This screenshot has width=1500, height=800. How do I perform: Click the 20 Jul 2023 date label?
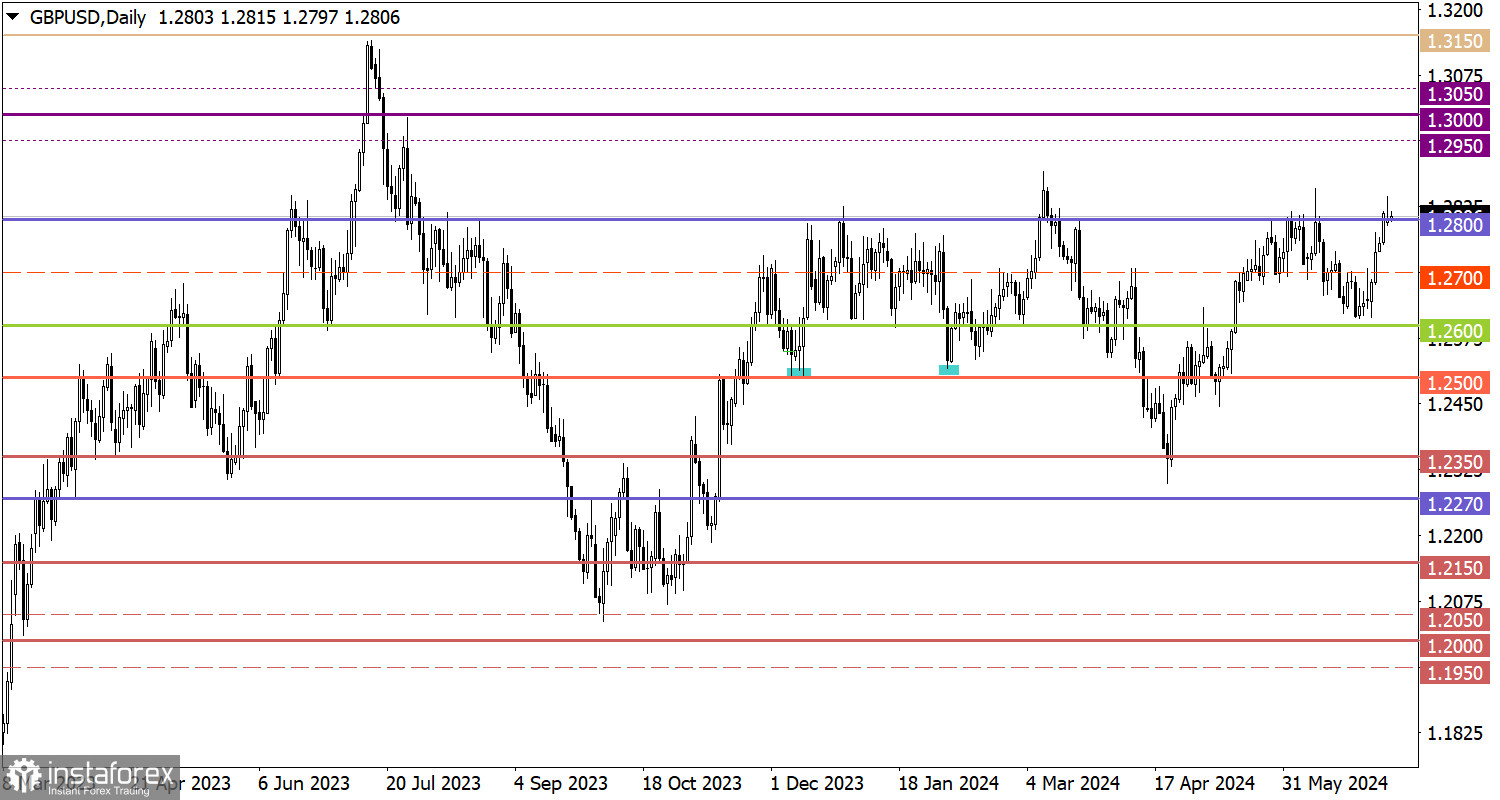click(434, 783)
